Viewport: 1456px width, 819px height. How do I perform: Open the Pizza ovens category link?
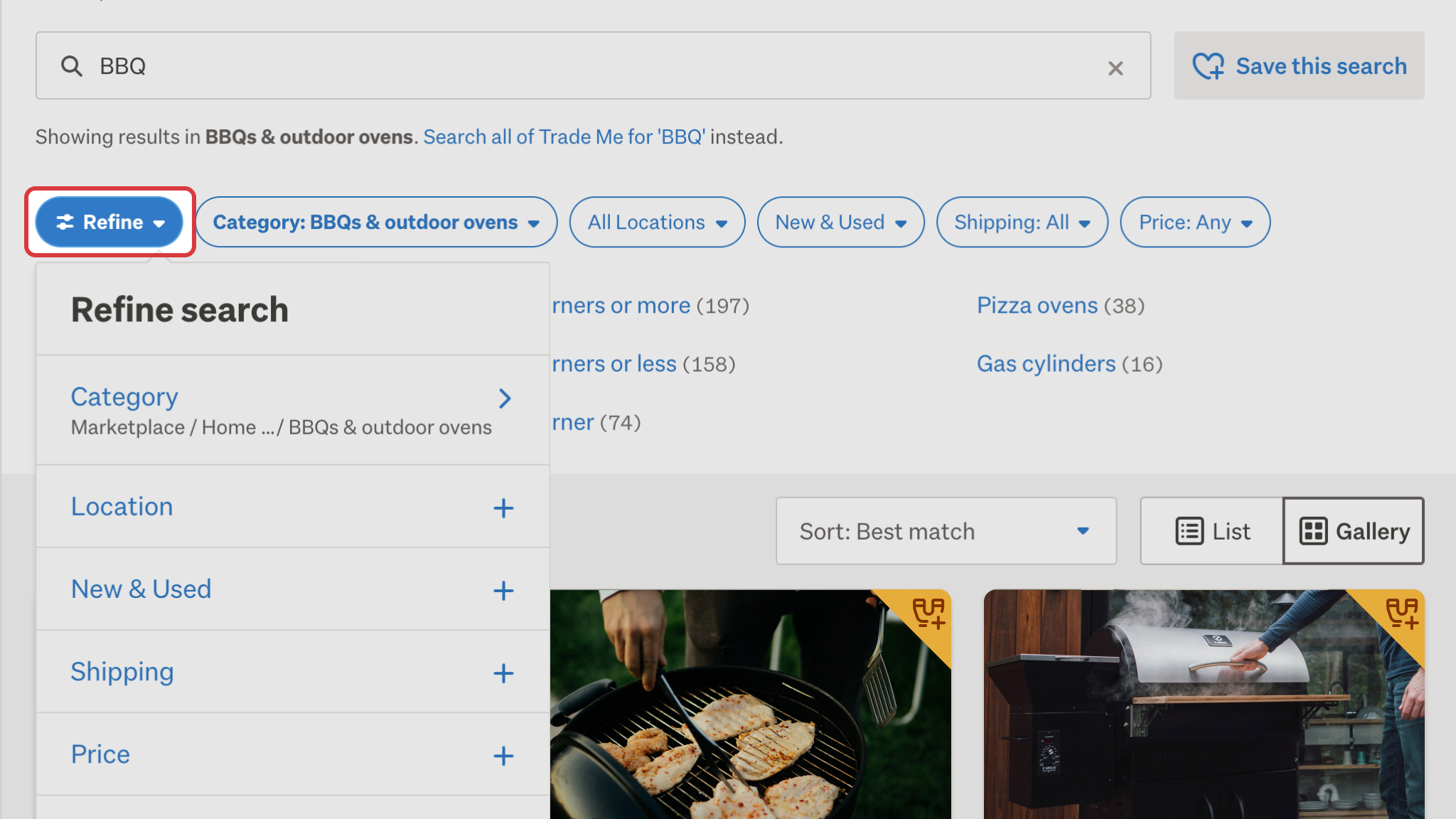[1037, 306]
